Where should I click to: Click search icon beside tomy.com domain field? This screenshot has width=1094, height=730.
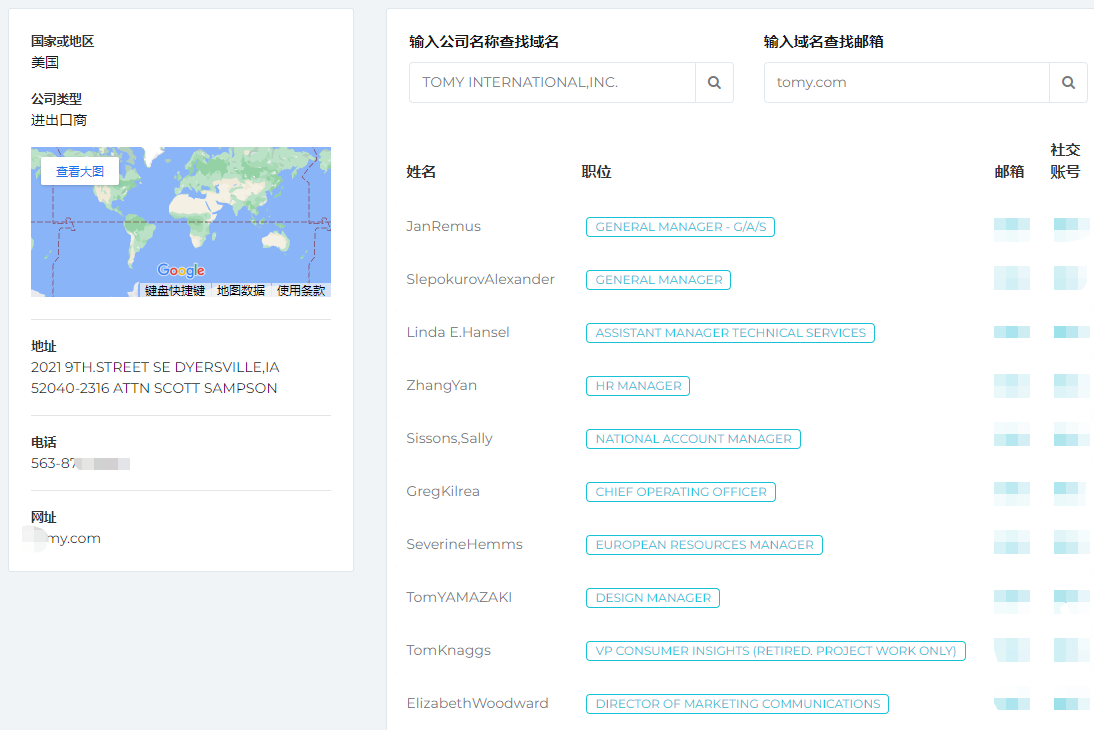(x=1068, y=83)
